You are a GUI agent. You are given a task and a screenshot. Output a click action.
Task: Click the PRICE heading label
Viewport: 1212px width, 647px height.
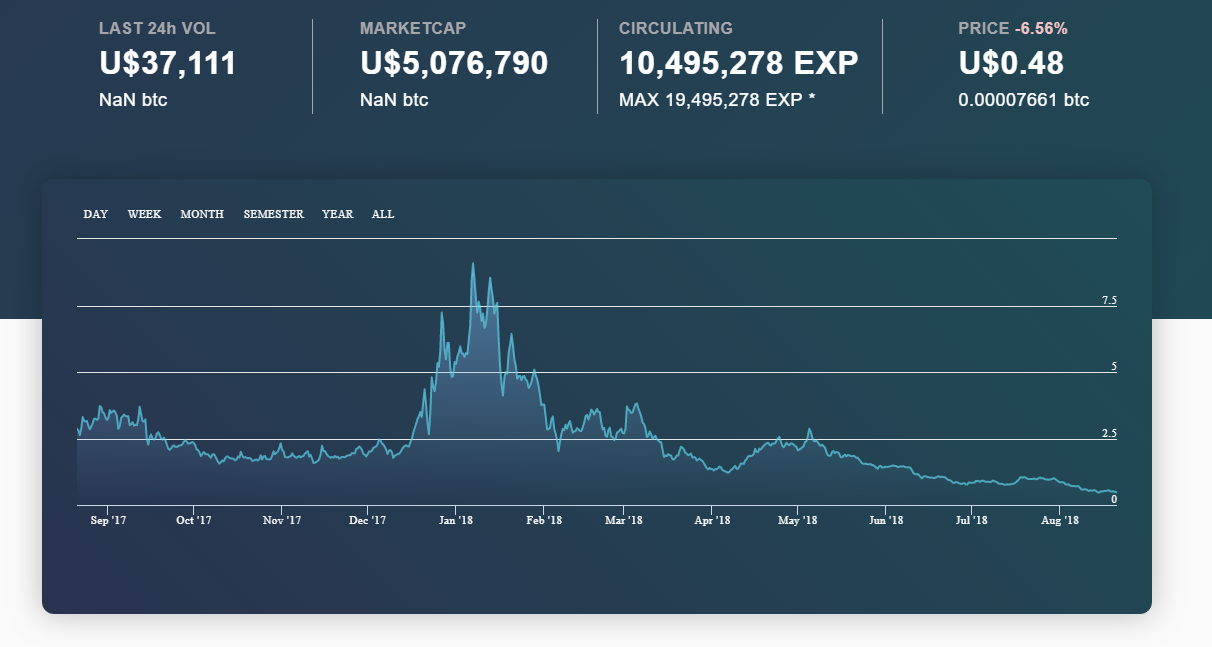[984, 29]
